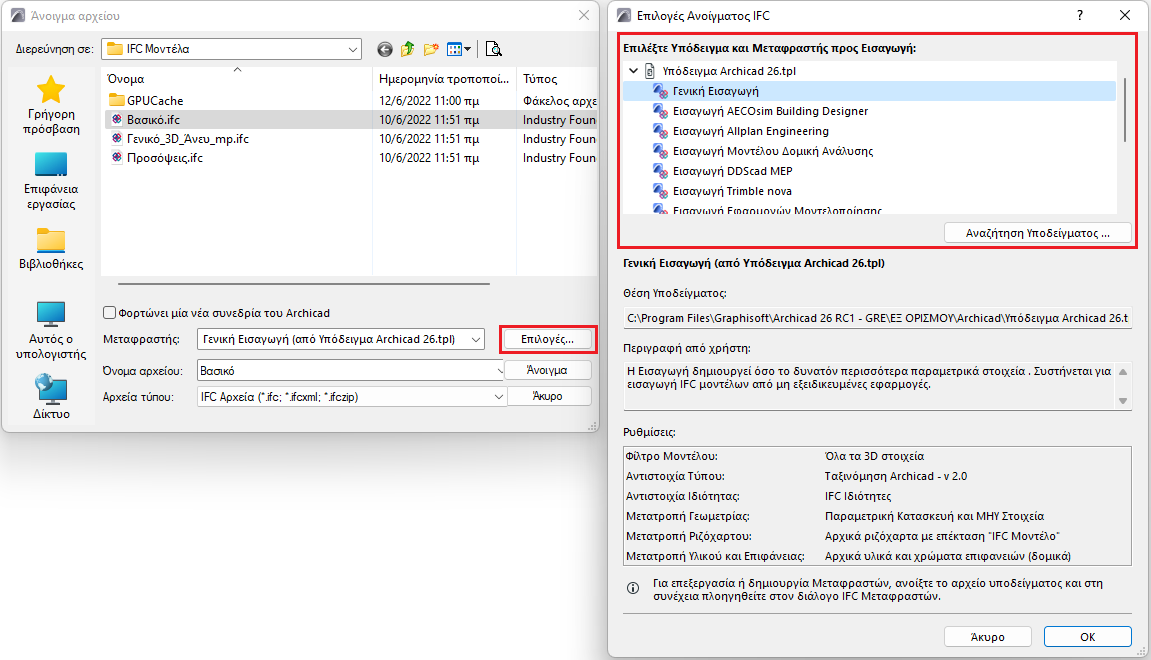
Task: Go to Επιφάνεια εργασίας shortcut
Action: [x=51, y=181]
